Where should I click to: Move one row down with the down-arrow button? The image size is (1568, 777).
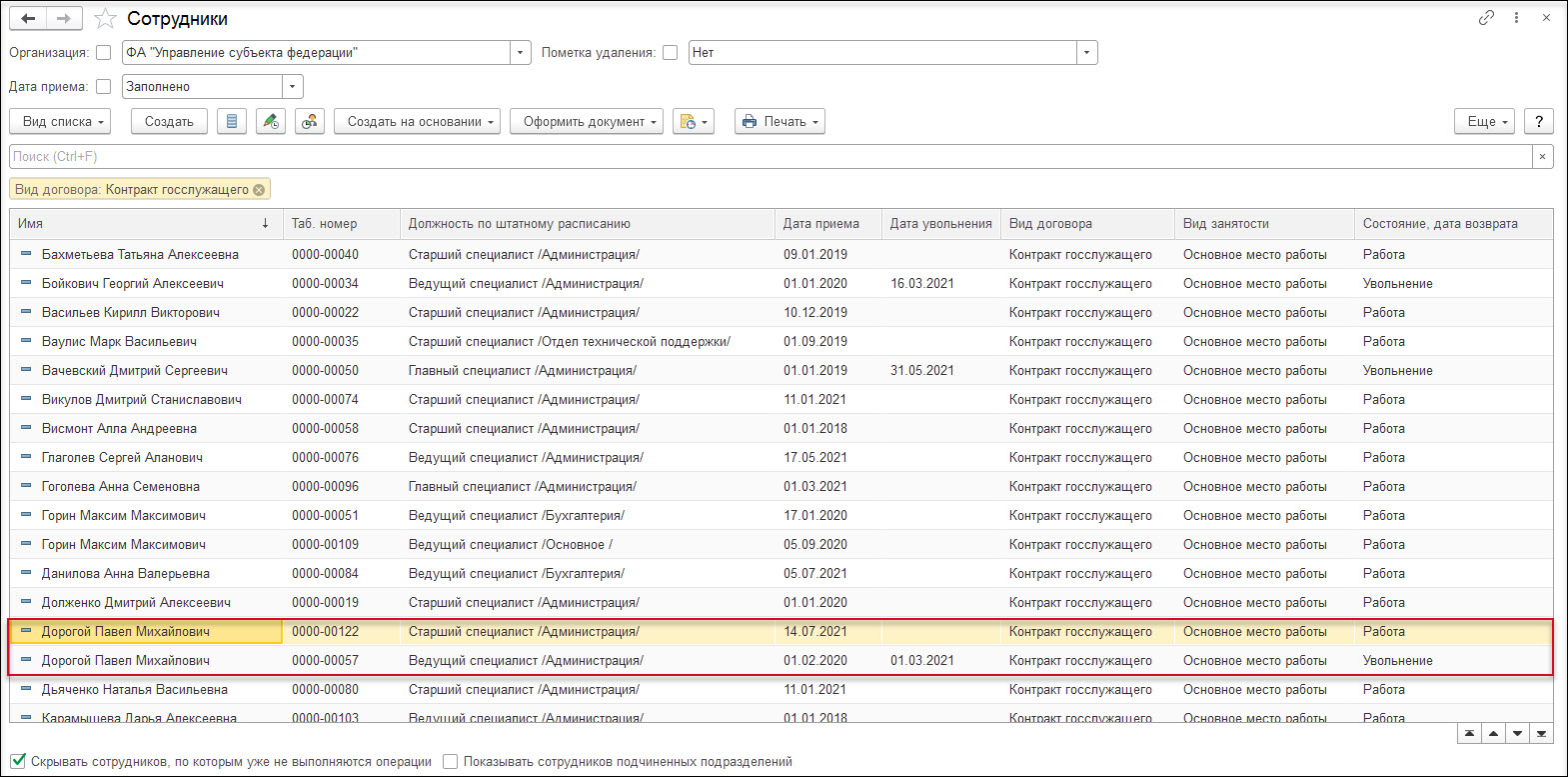(x=1517, y=734)
